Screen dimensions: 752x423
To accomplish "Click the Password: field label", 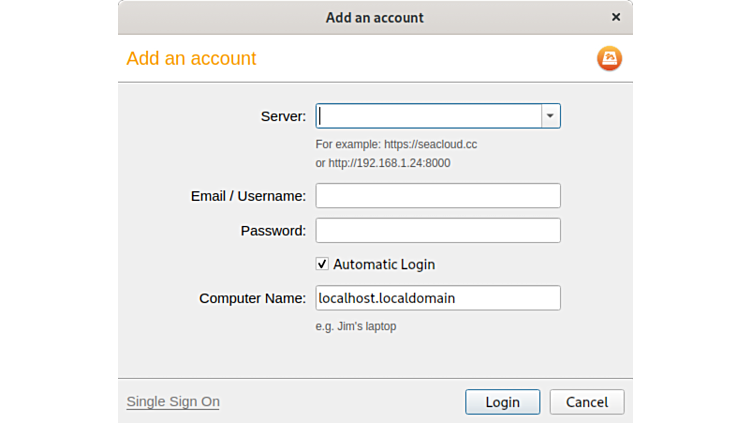I will pyautogui.click(x=273, y=231).
